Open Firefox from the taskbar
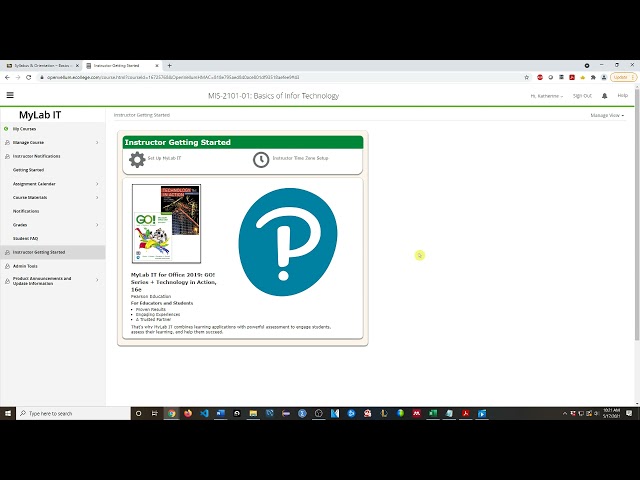This screenshot has width=640, height=480. pyautogui.click(x=188, y=413)
